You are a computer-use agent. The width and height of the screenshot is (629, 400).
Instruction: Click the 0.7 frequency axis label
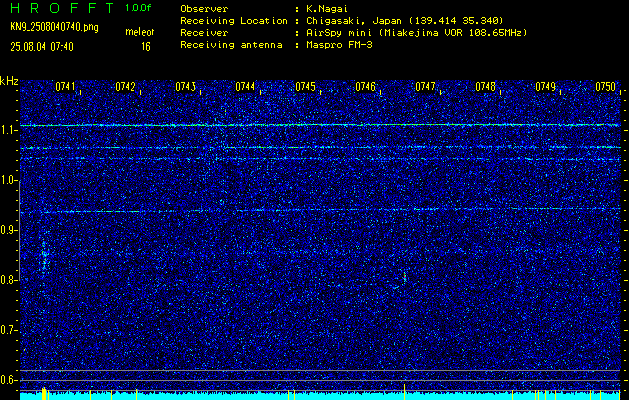(x=8, y=330)
